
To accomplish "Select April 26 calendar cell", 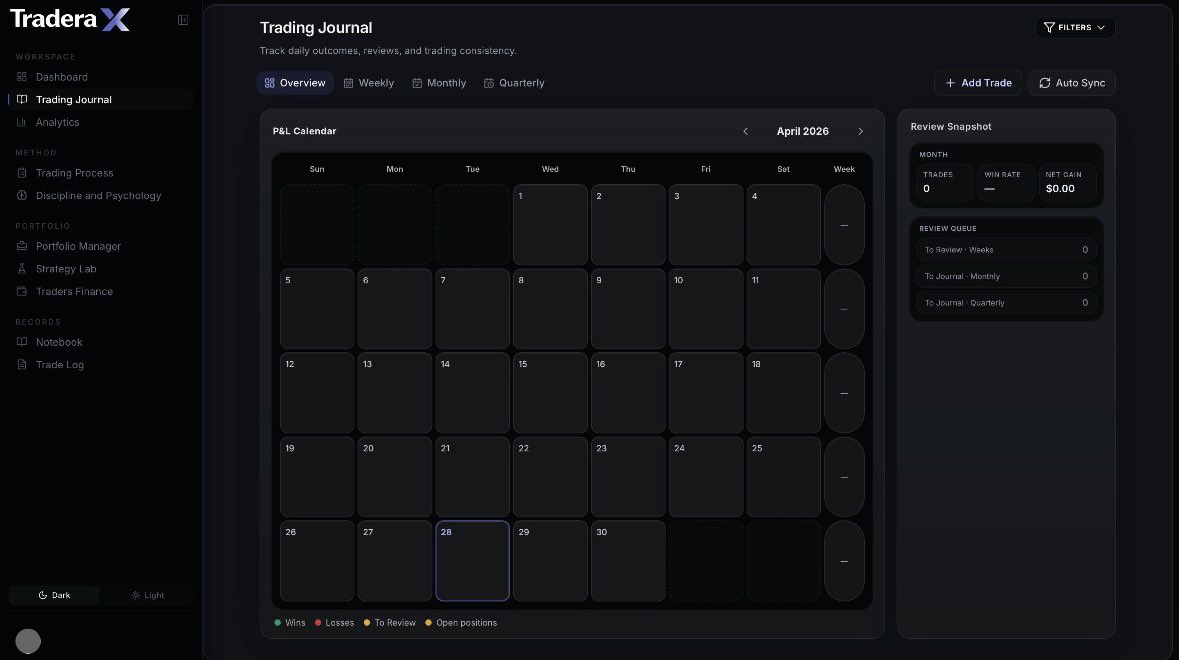I will pyautogui.click(x=317, y=561).
